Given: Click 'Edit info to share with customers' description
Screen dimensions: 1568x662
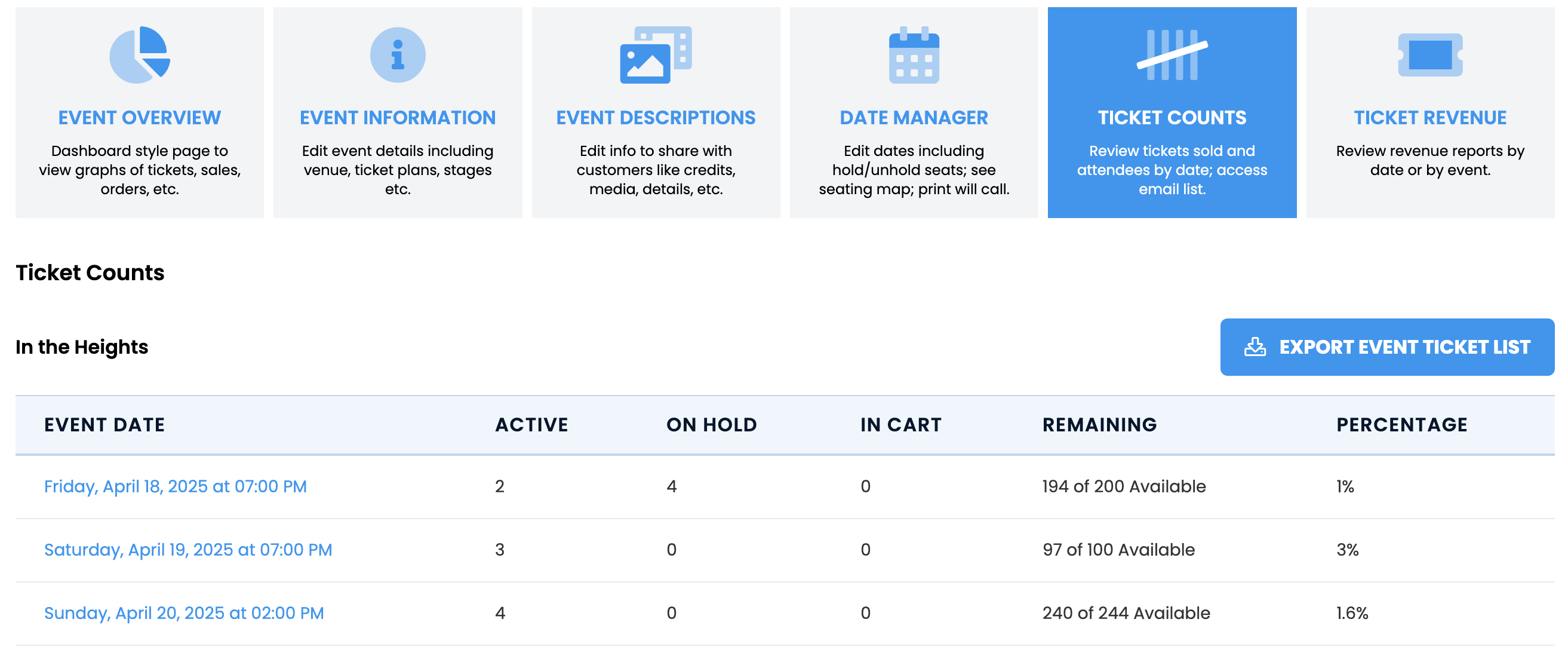Looking at the screenshot, I should [x=656, y=170].
